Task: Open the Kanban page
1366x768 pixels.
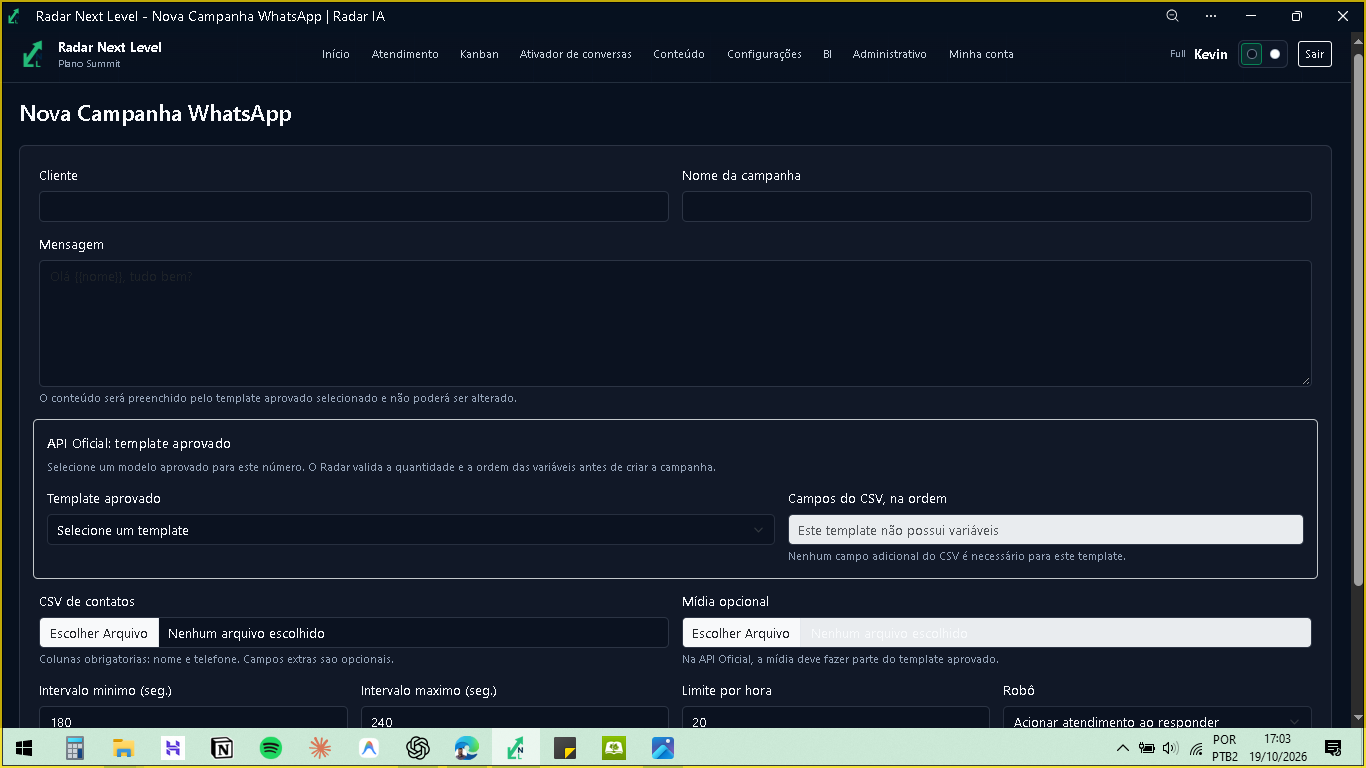Action: click(479, 54)
